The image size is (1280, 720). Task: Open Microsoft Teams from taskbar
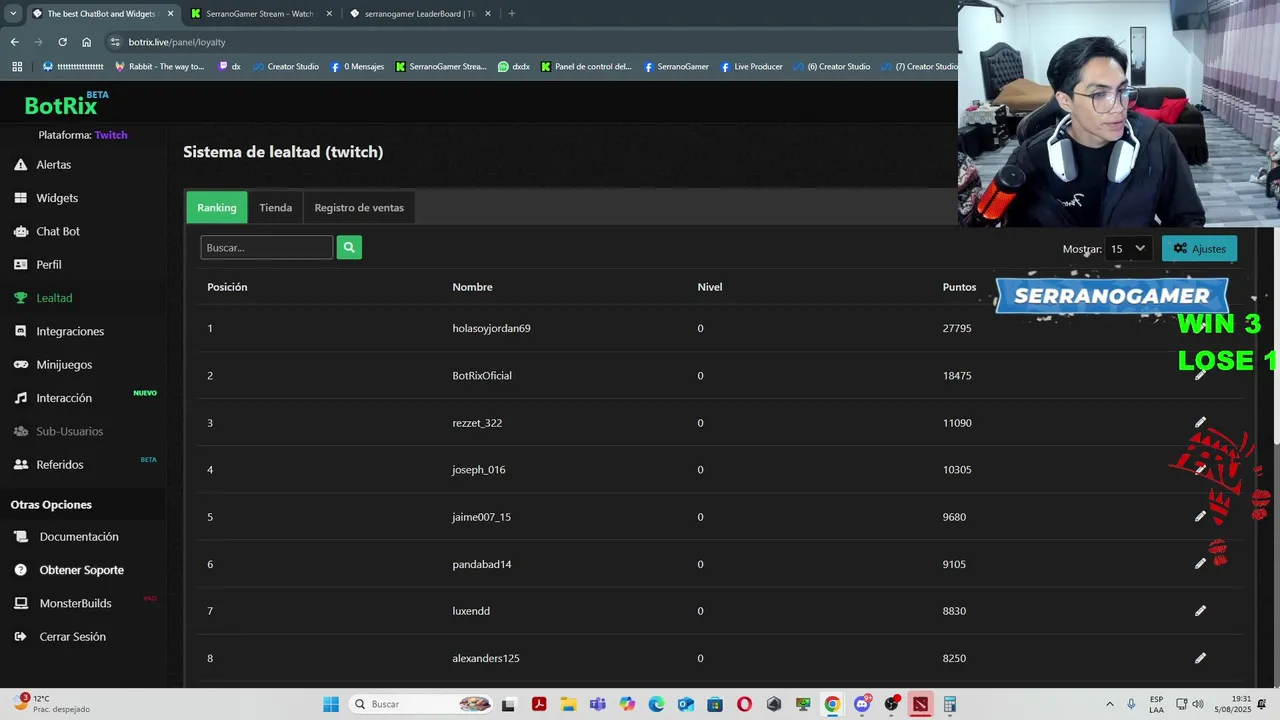pyautogui.click(x=597, y=704)
